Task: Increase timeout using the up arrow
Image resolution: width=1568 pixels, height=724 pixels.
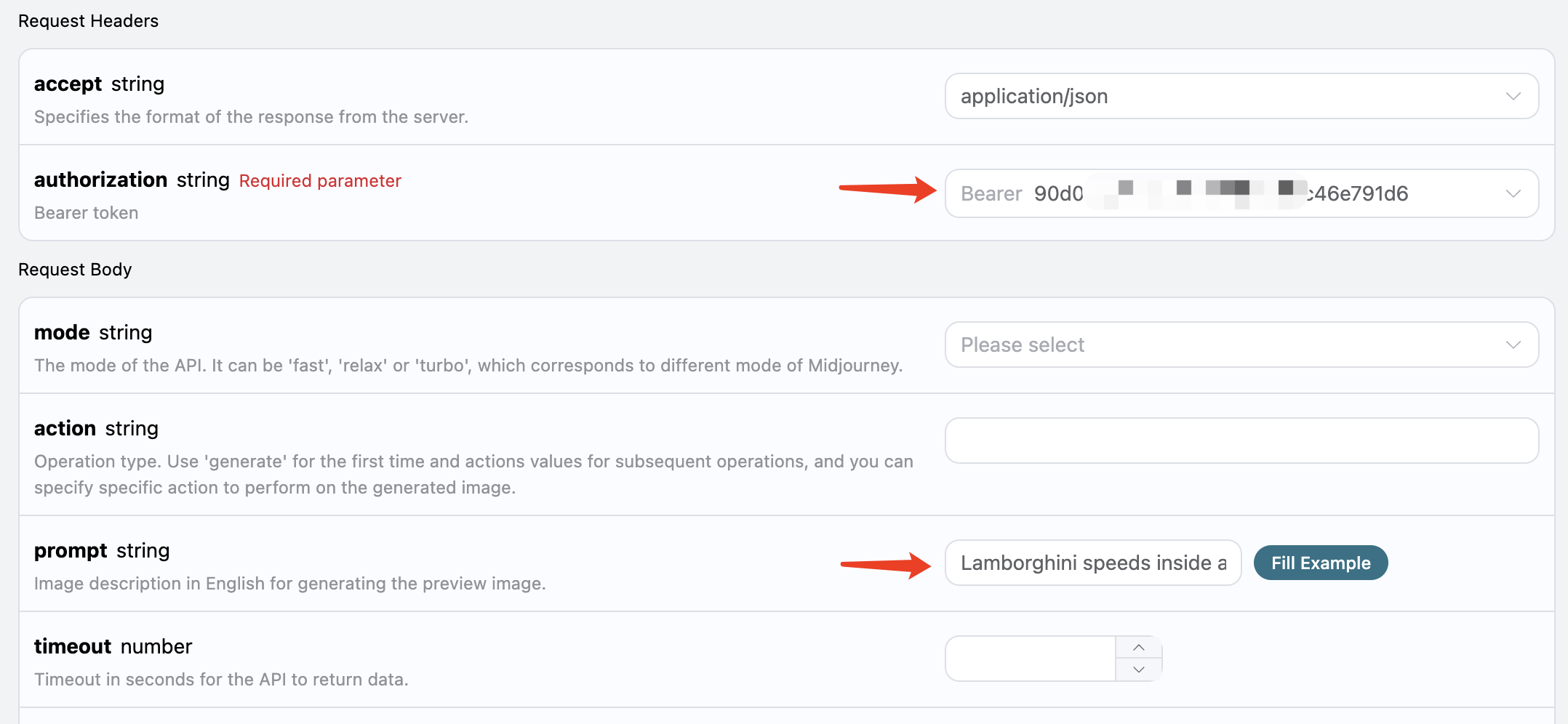Action: pos(1139,647)
